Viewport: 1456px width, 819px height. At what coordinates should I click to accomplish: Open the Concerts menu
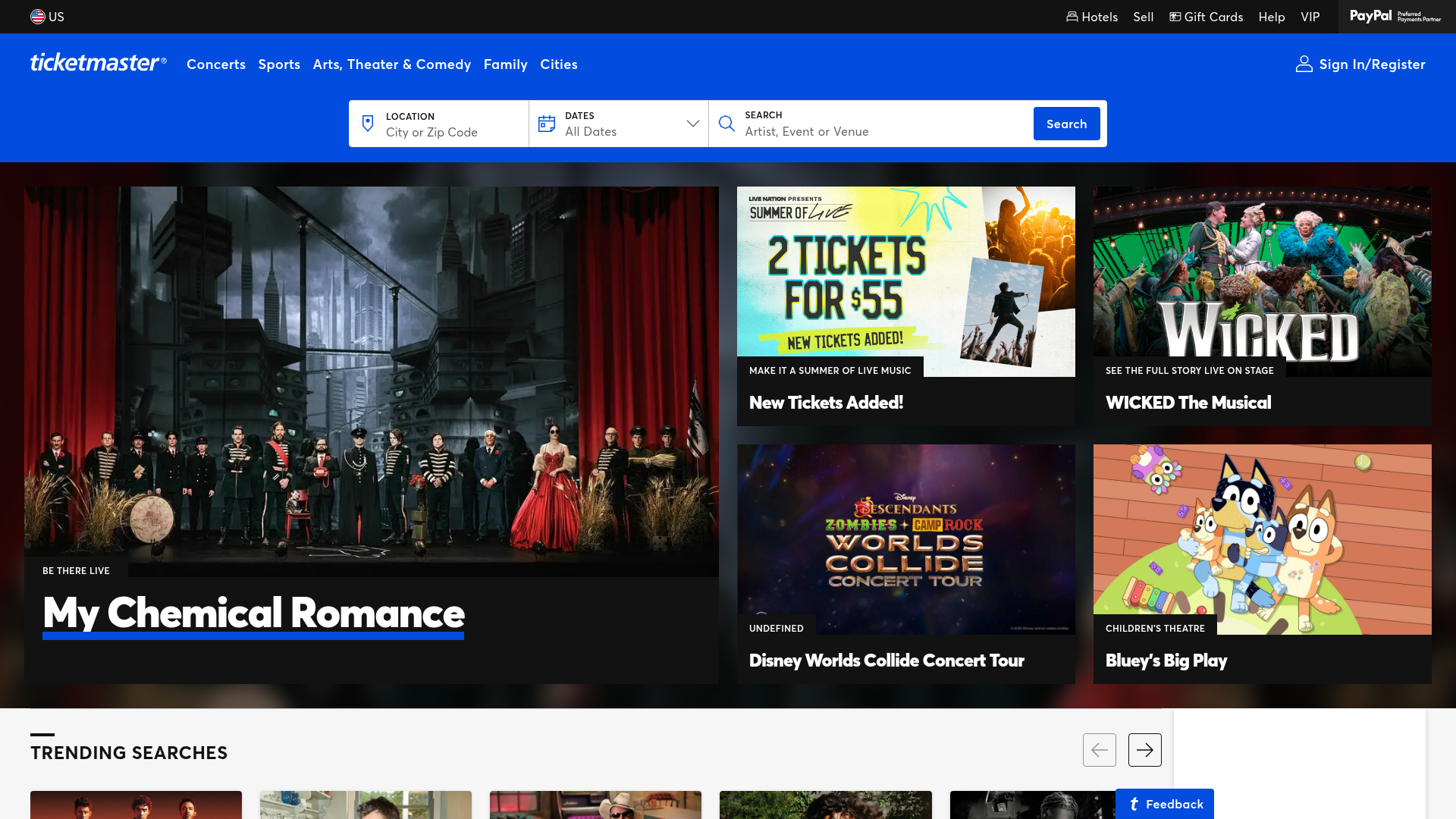point(216,64)
